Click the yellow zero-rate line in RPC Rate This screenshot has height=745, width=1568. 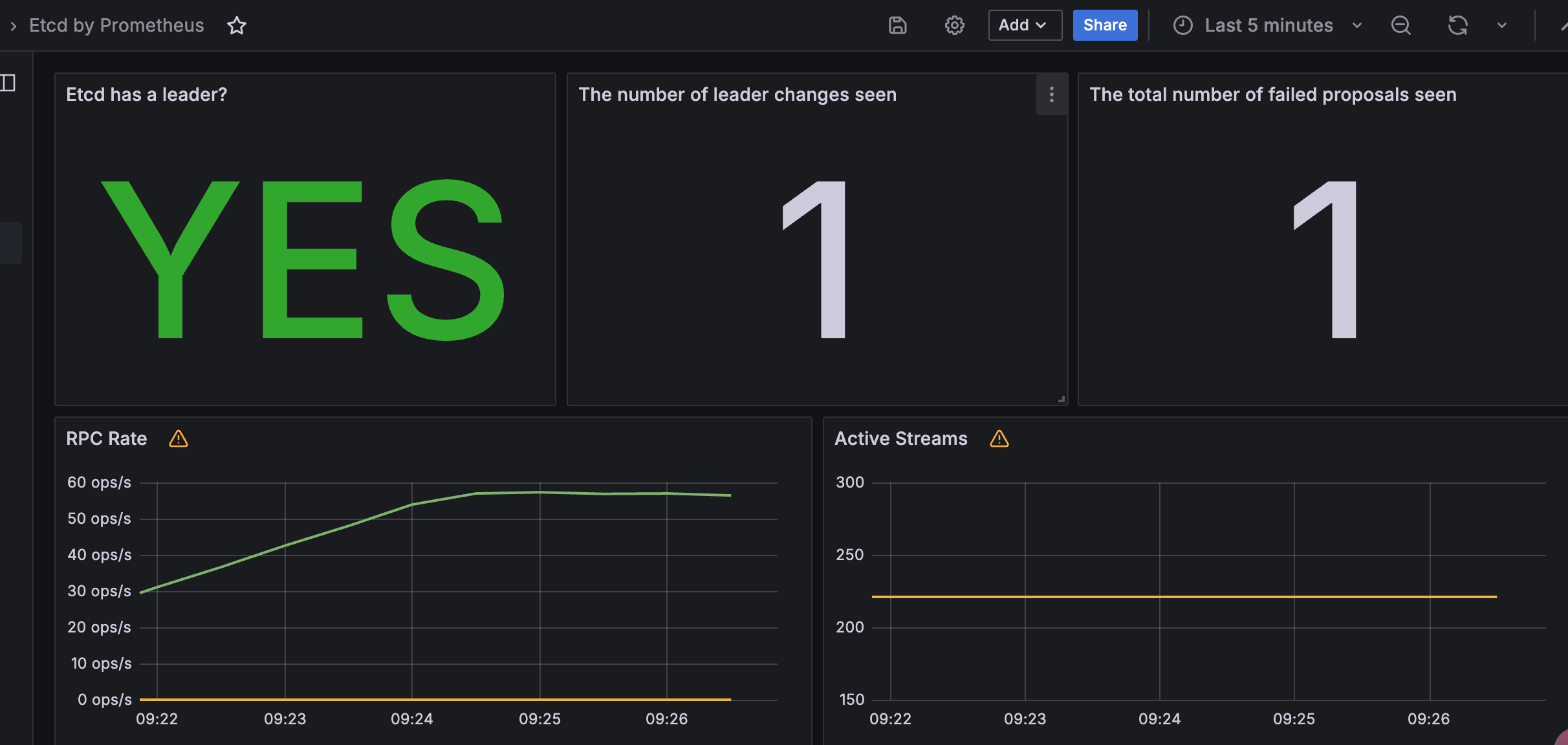(435, 700)
